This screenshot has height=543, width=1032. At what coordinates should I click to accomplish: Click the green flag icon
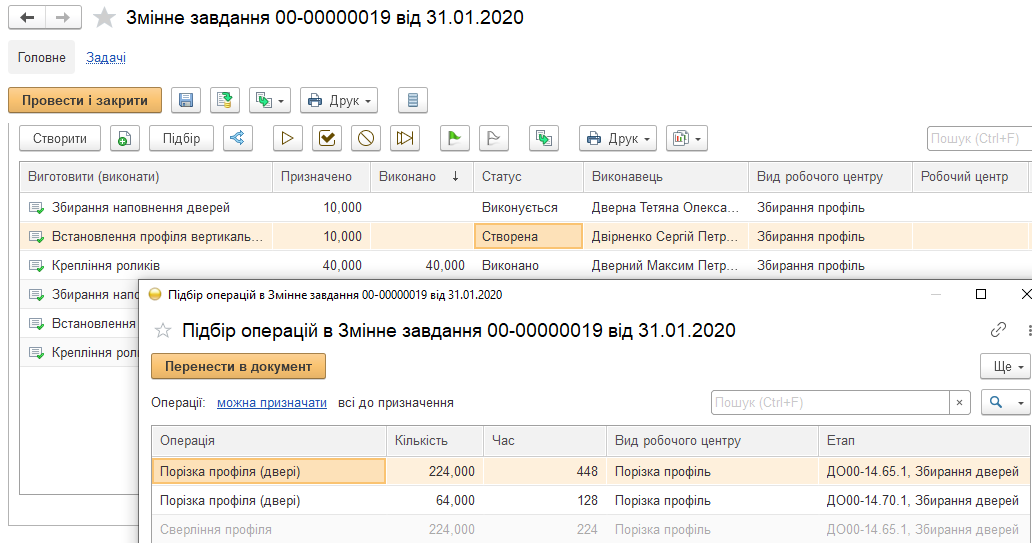click(453, 138)
